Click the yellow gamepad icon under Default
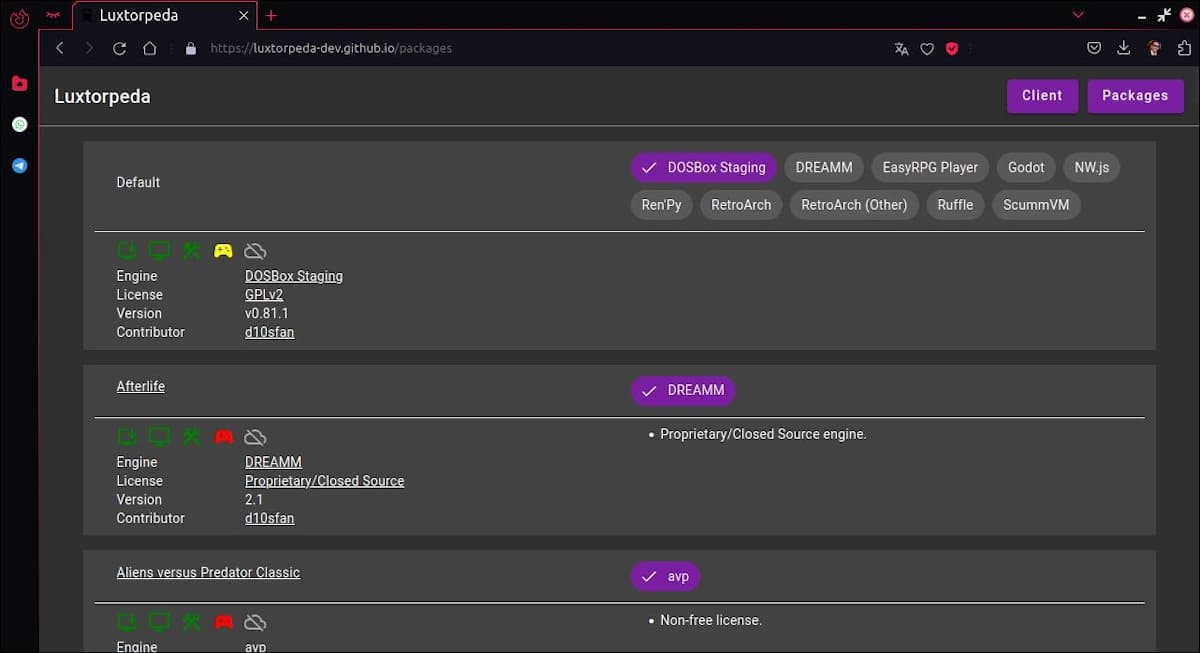The width and height of the screenshot is (1200, 653). tap(223, 251)
